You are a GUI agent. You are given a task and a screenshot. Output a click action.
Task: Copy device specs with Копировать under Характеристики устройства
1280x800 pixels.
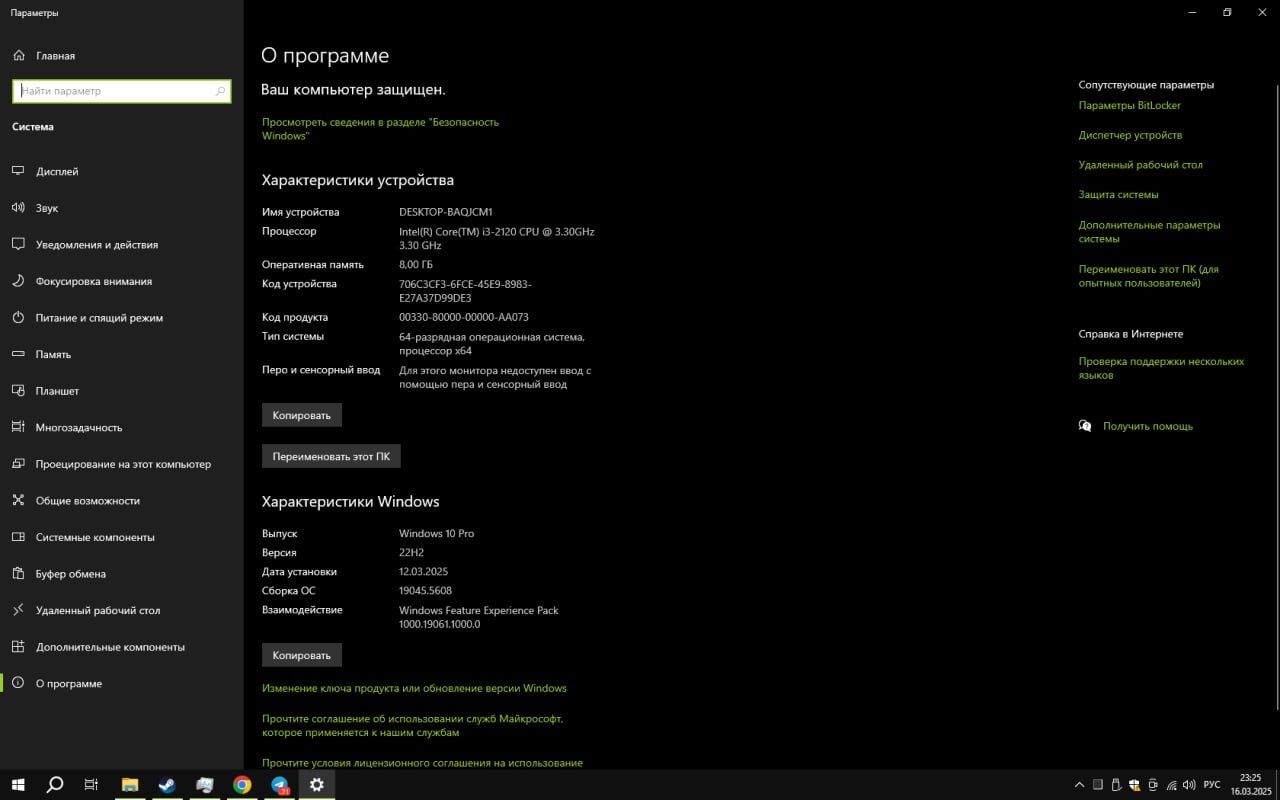[x=302, y=415]
